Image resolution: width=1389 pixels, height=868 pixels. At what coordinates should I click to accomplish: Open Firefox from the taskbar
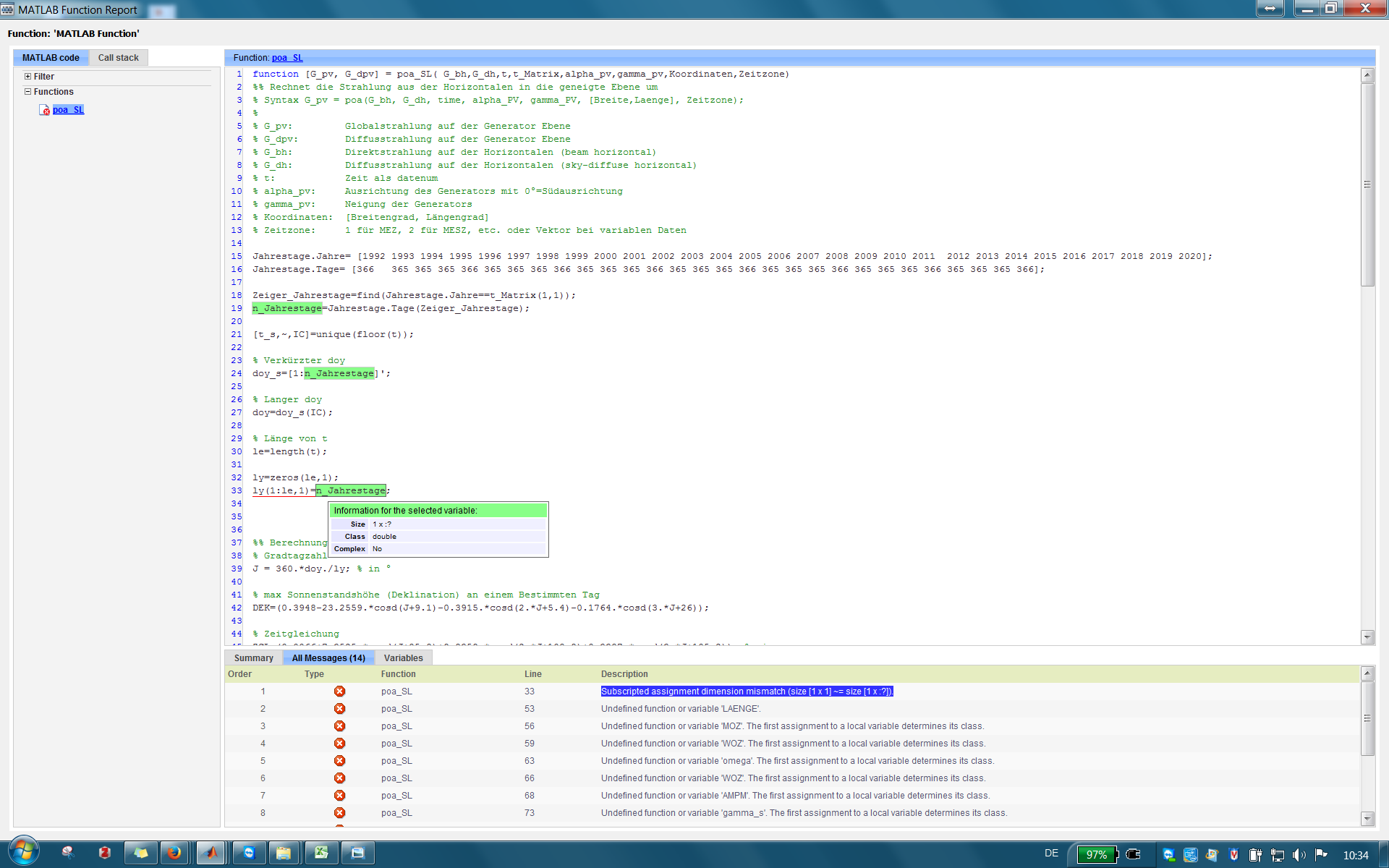pos(174,853)
